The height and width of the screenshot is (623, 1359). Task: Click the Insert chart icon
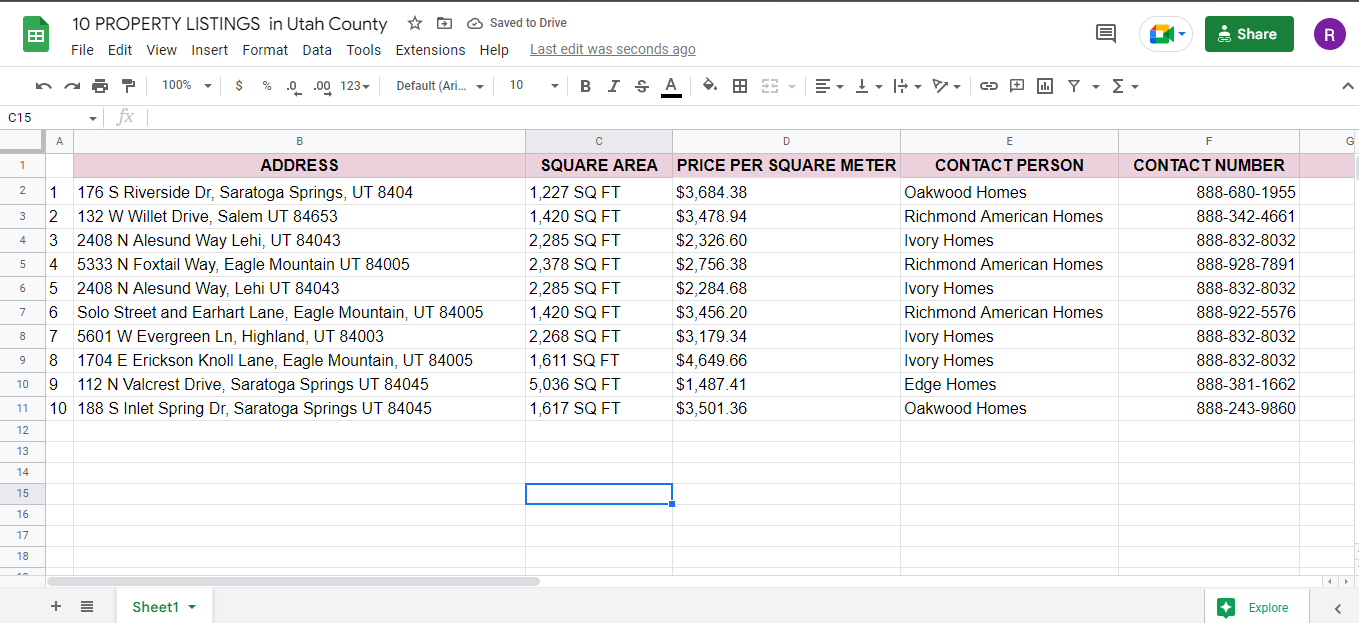click(1045, 86)
